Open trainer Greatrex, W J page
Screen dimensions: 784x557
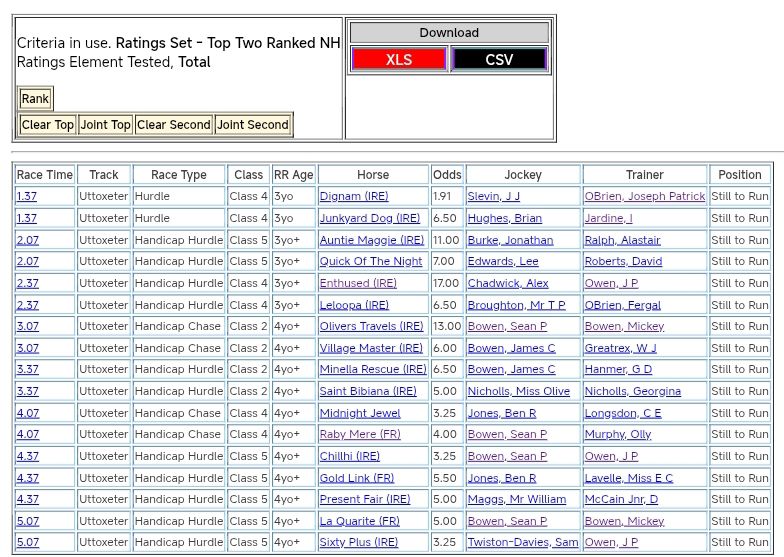[x=620, y=348]
